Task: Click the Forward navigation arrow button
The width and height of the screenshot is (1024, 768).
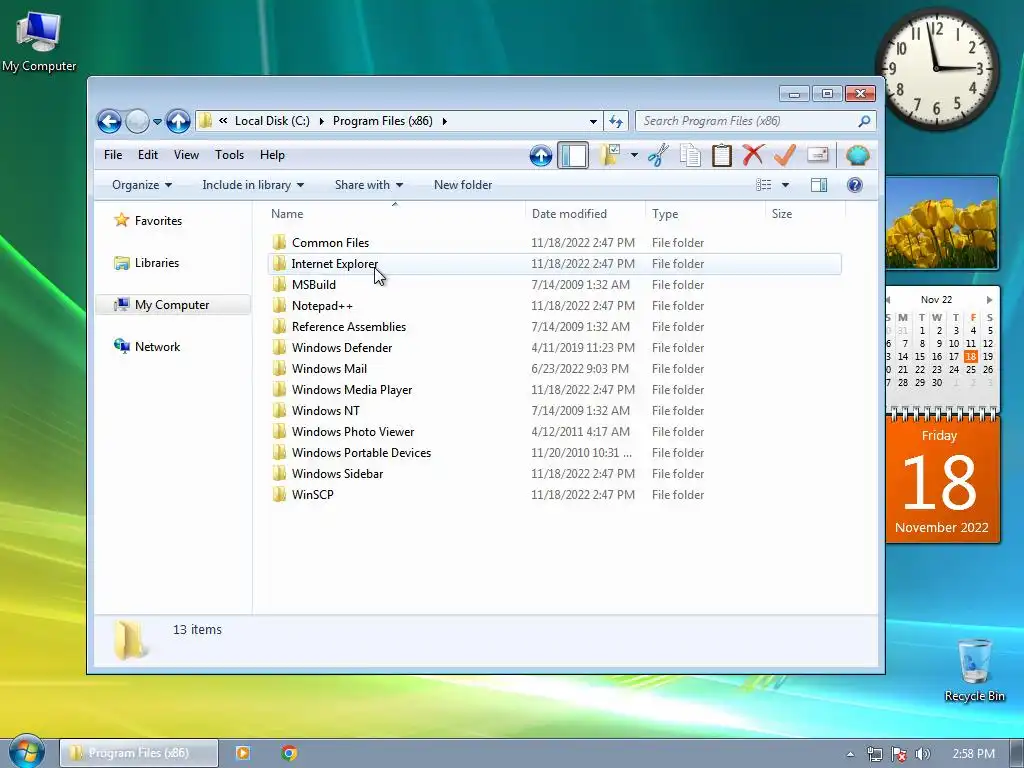Action: pos(136,121)
